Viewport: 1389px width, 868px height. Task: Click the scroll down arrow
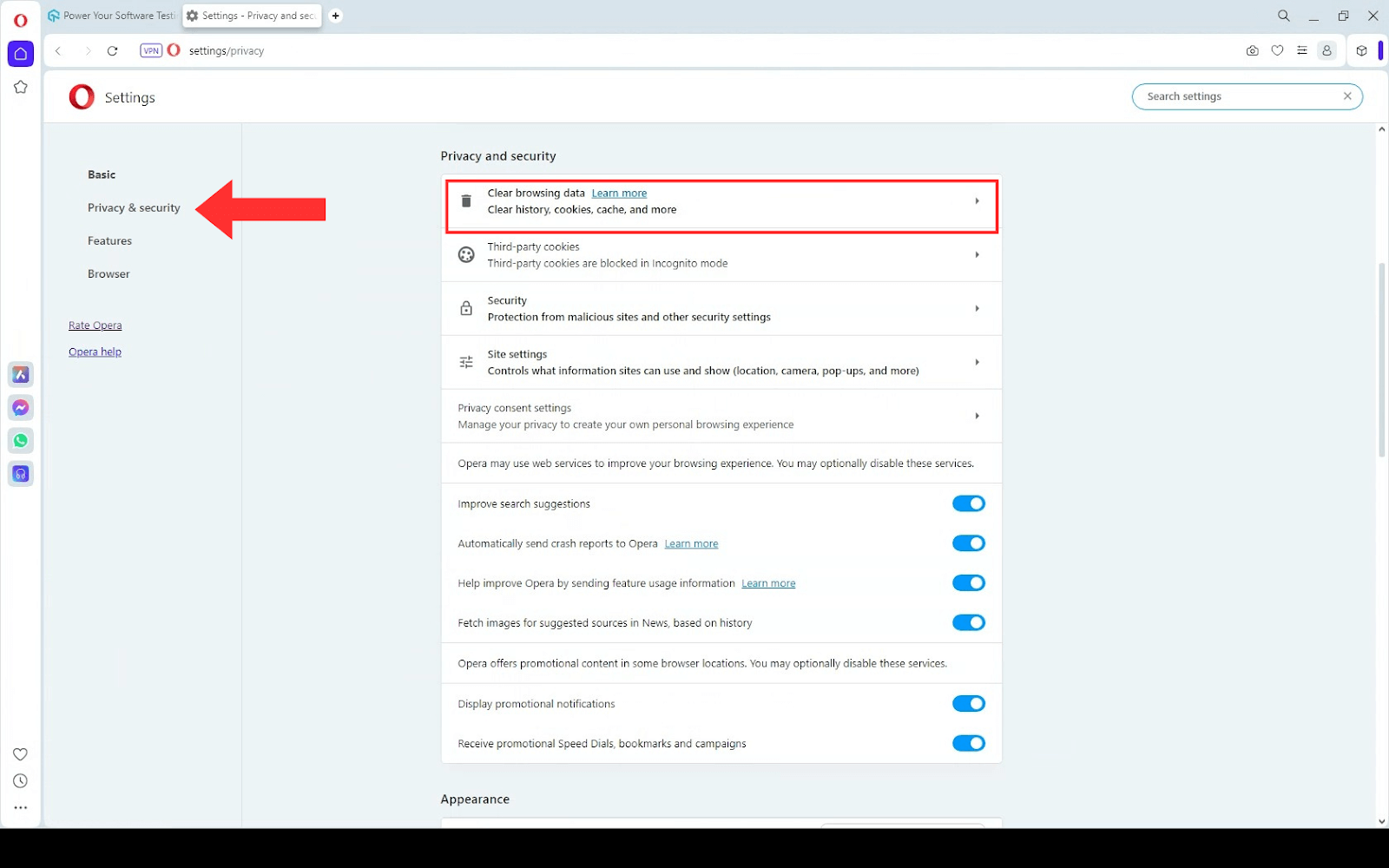coord(1382,822)
